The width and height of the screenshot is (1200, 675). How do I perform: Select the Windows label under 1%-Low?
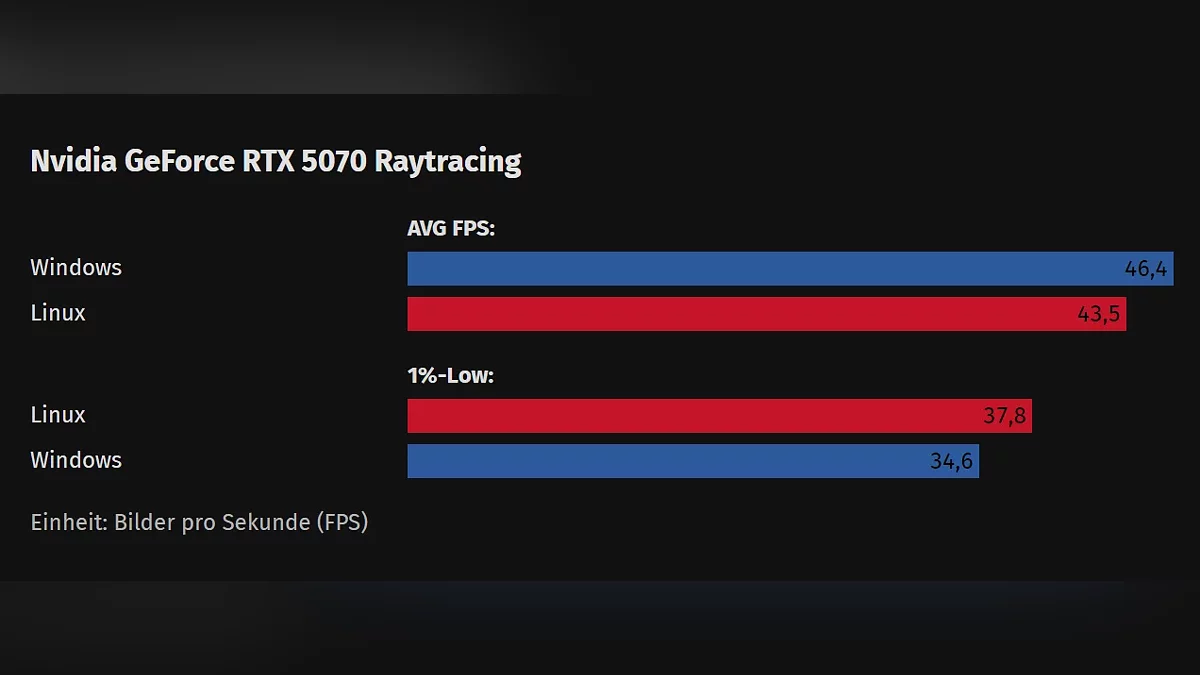[x=76, y=460]
